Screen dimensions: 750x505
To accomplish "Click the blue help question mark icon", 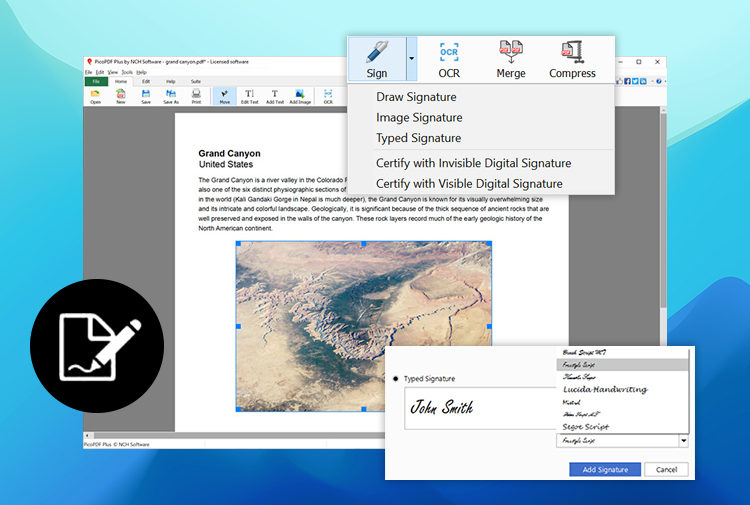I will pos(659,81).
